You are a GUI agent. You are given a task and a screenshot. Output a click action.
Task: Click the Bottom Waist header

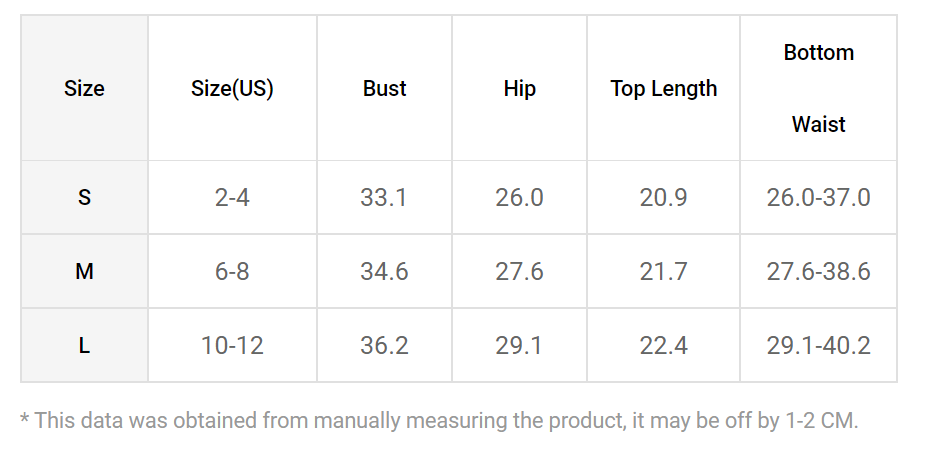pos(819,88)
